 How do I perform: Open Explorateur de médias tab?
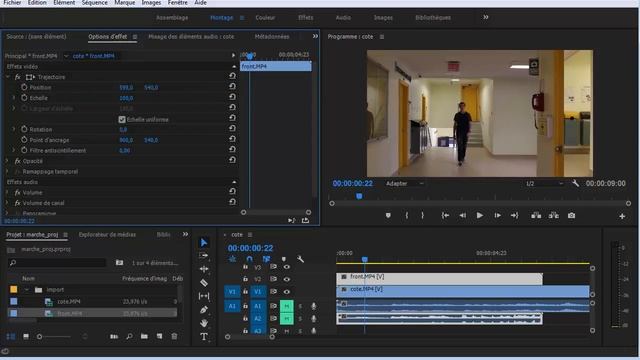[107, 235]
